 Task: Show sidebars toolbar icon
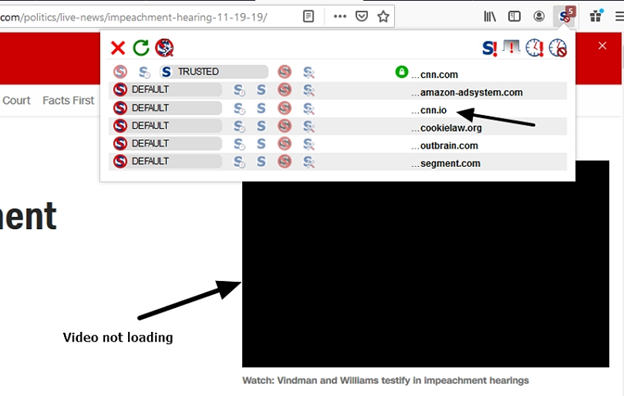click(x=514, y=16)
